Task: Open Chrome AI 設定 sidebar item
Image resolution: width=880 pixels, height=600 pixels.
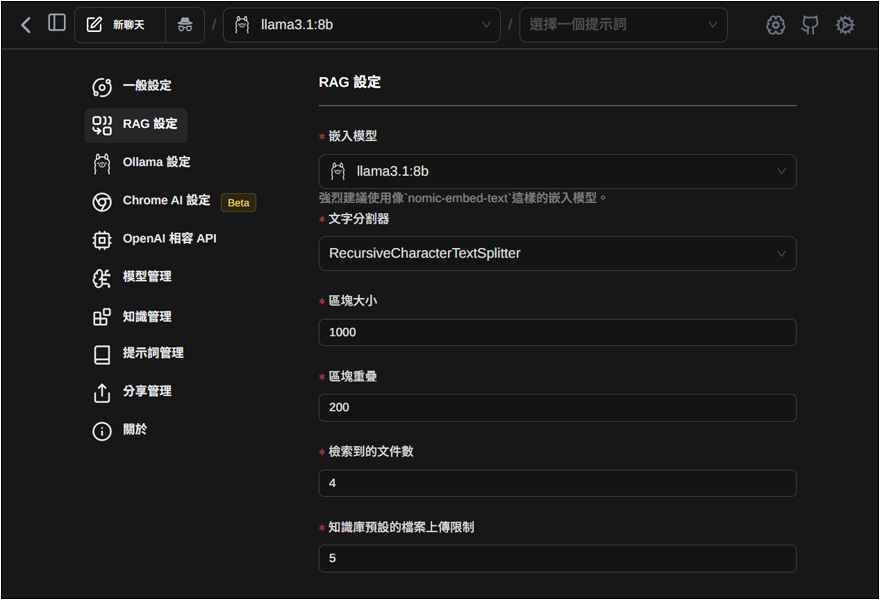Action: coord(152,201)
